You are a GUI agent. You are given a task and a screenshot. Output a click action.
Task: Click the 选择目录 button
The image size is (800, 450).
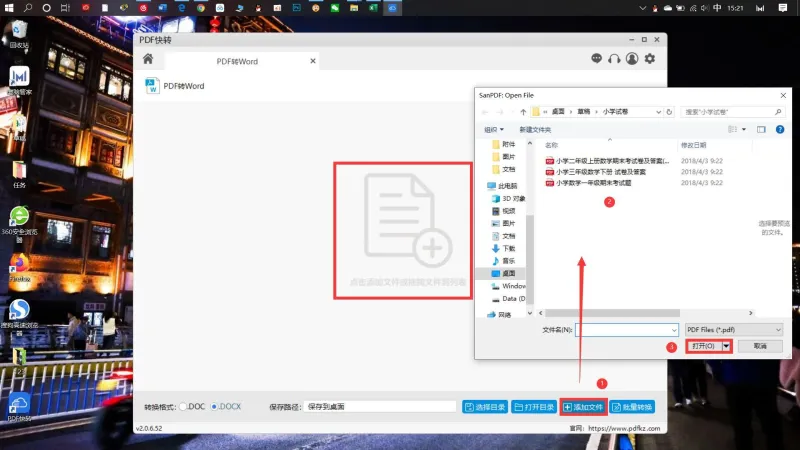click(x=485, y=407)
